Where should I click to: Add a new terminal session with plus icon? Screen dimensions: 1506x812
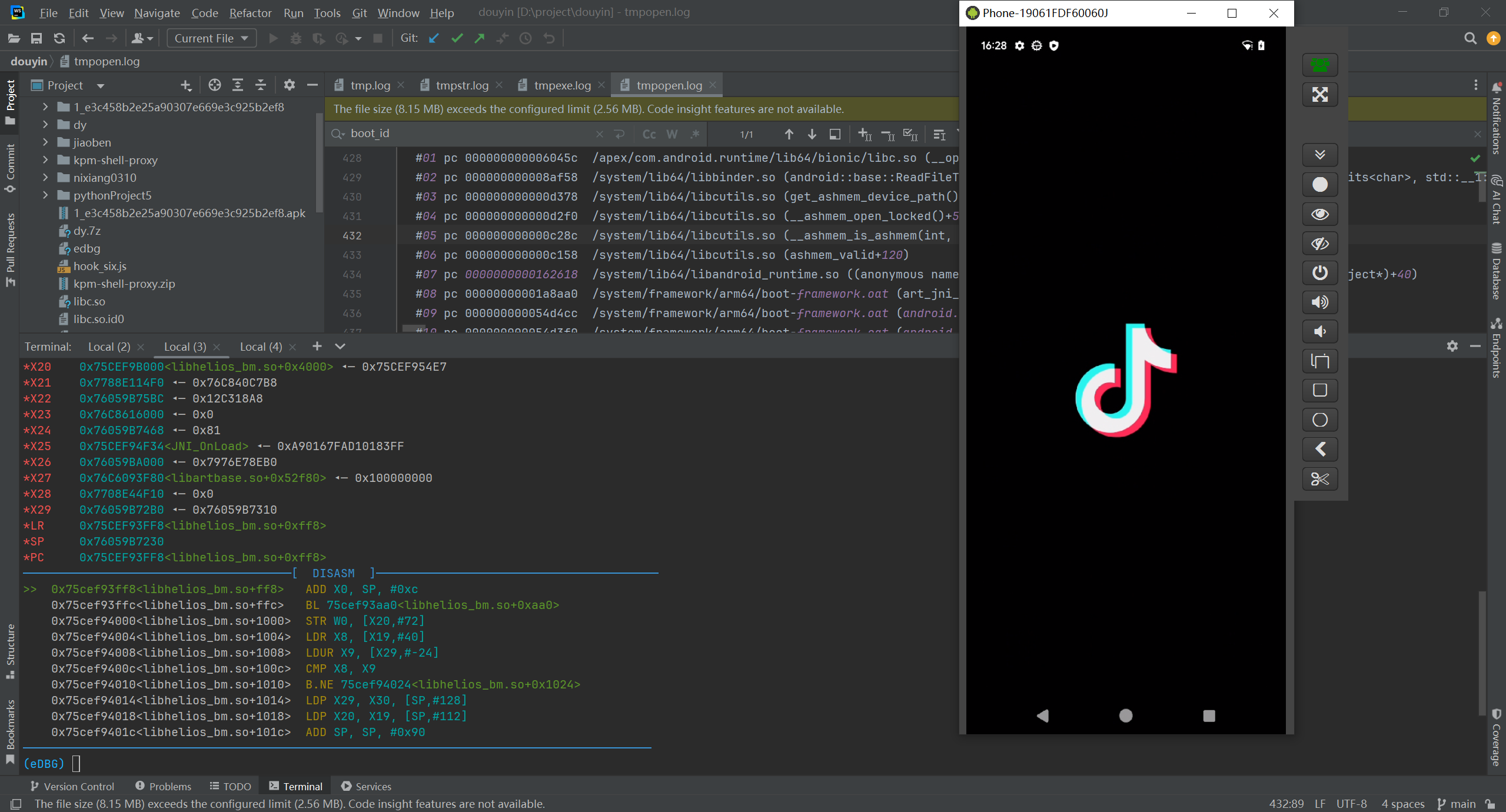(317, 347)
